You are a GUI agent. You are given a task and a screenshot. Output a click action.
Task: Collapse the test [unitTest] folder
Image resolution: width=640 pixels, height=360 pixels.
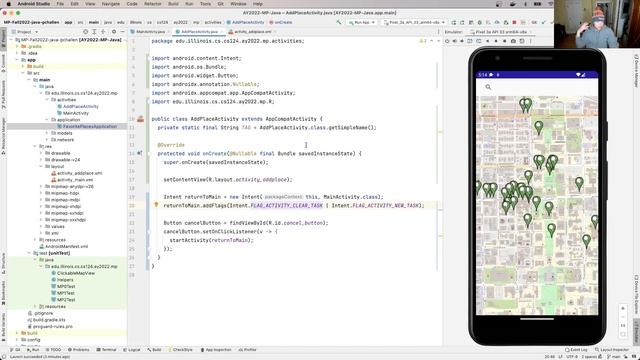pos(29,253)
